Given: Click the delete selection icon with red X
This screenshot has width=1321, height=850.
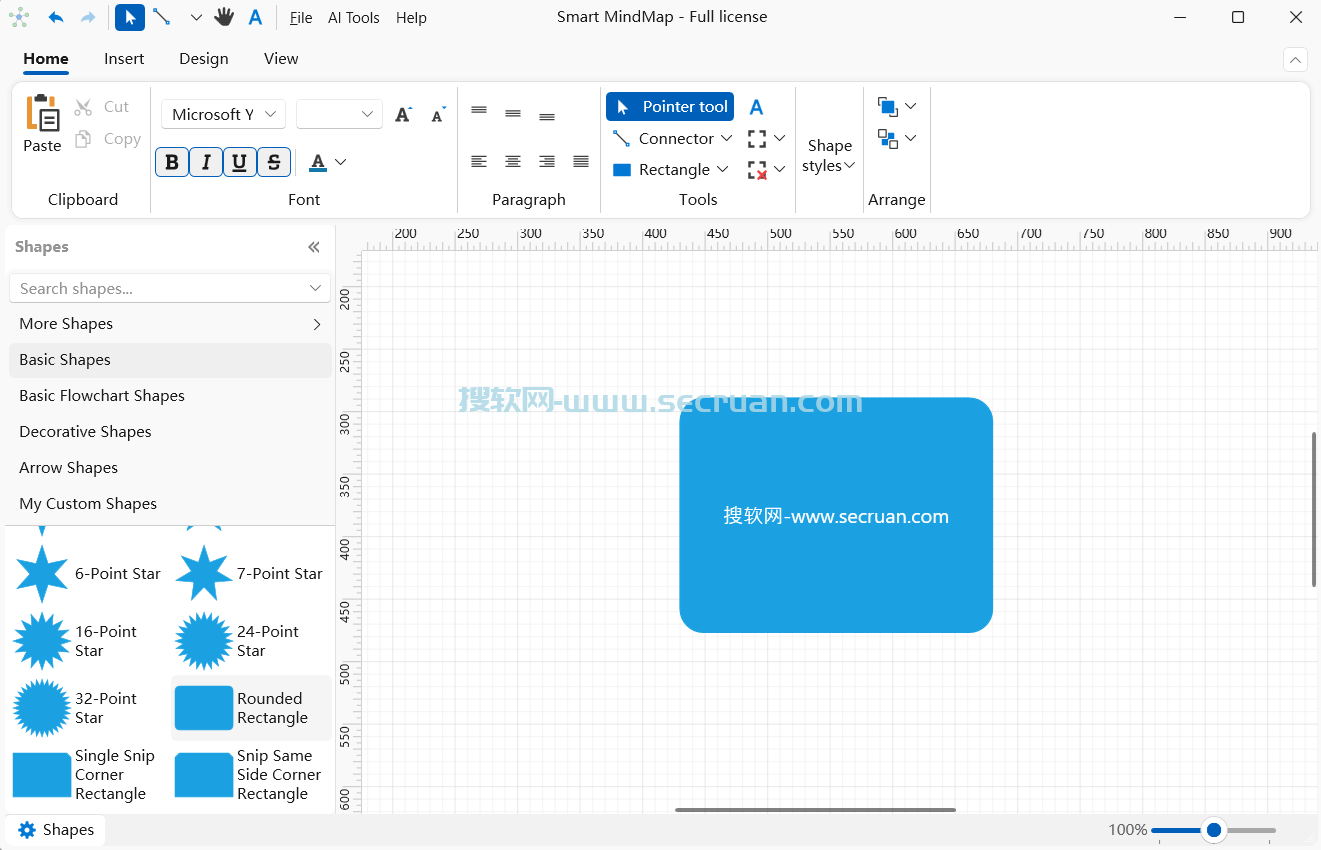Looking at the screenshot, I should tap(757, 170).
